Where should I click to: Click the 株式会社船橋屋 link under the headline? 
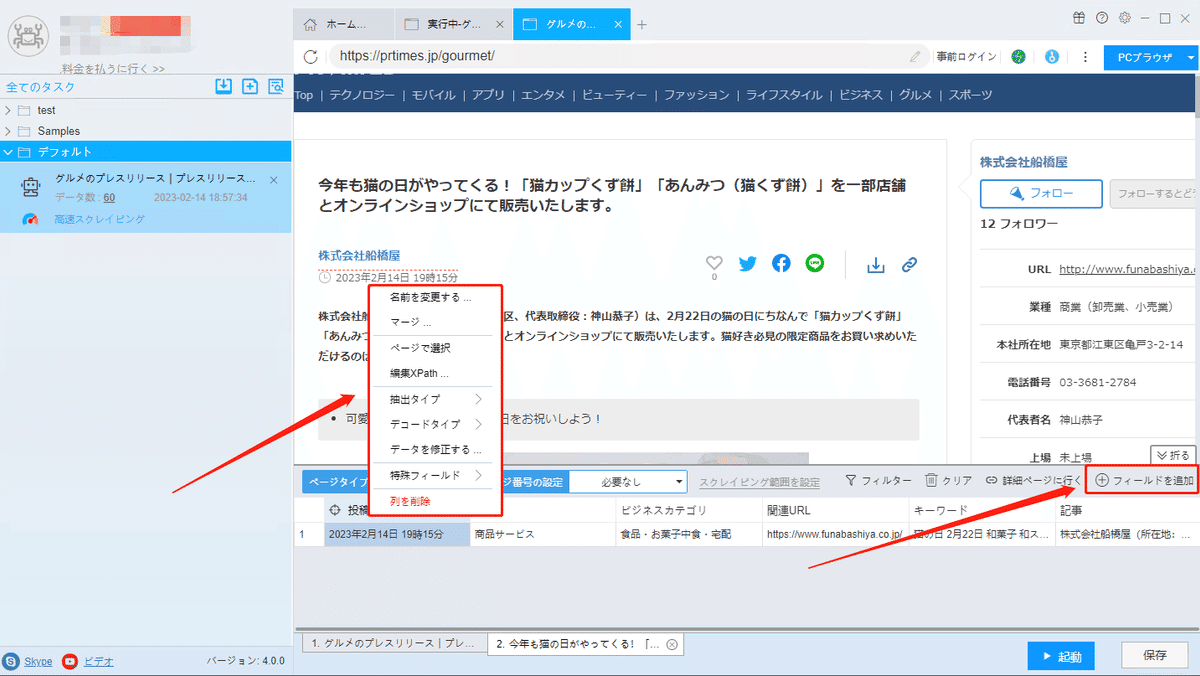(360, 256)
